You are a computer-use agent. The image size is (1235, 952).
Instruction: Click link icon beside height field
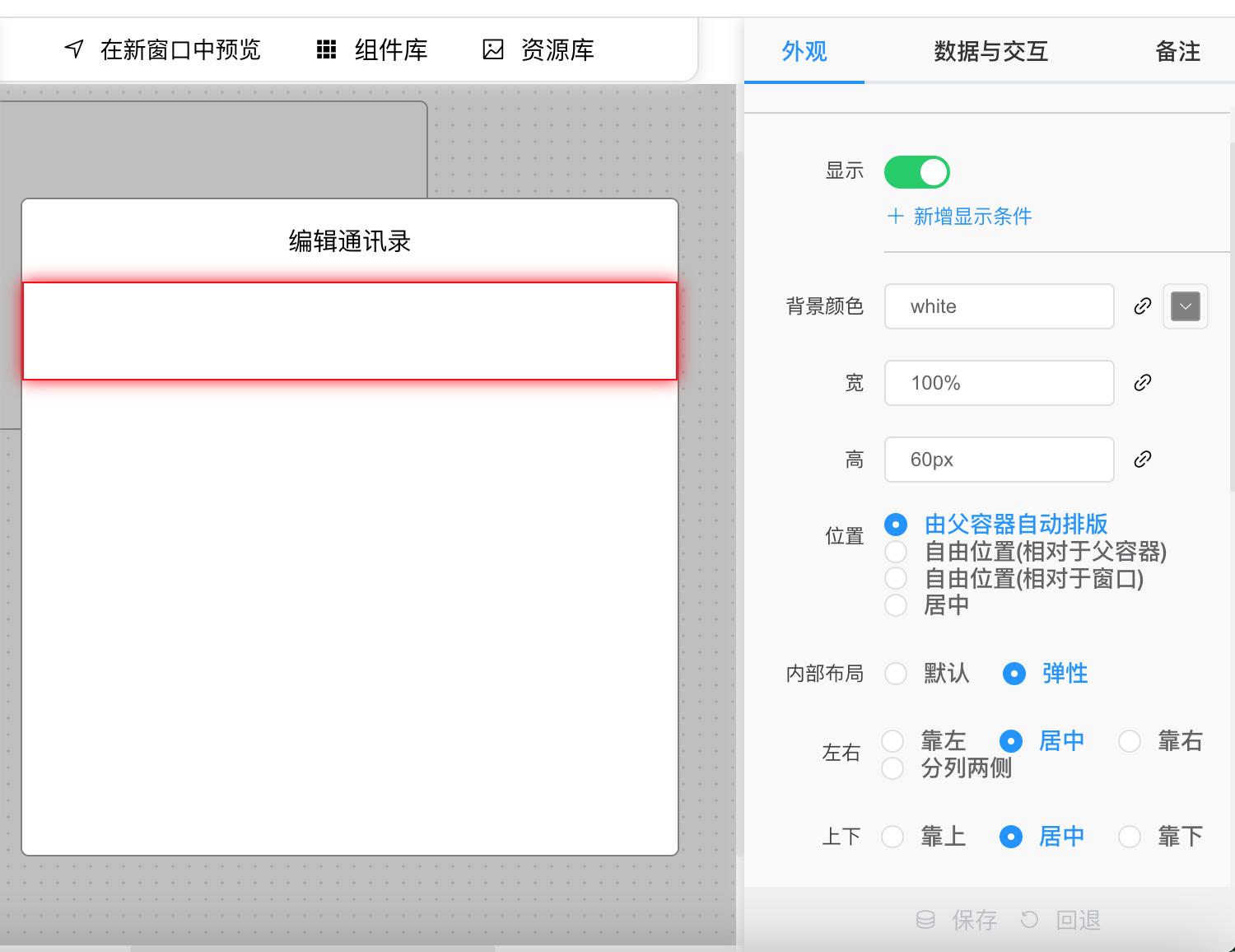1142,460
